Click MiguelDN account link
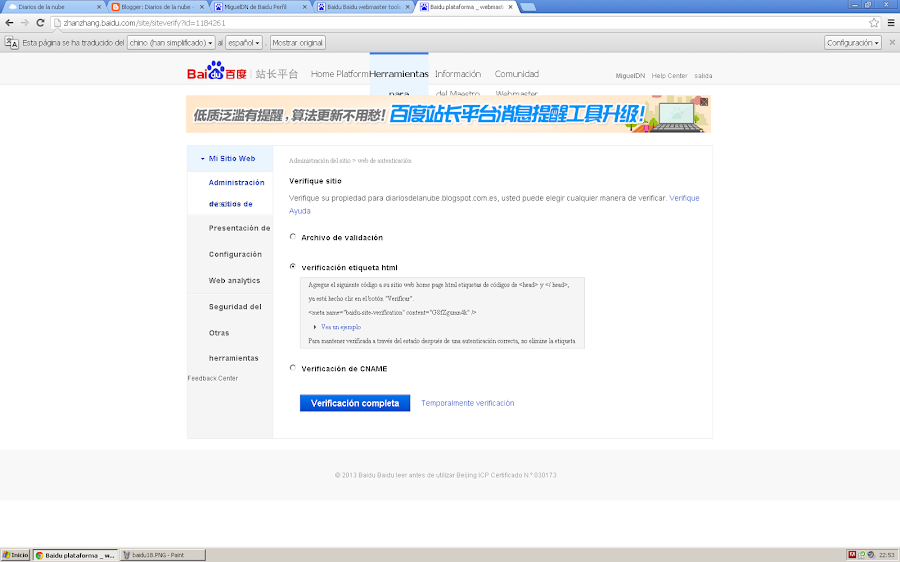 (630, 76)
